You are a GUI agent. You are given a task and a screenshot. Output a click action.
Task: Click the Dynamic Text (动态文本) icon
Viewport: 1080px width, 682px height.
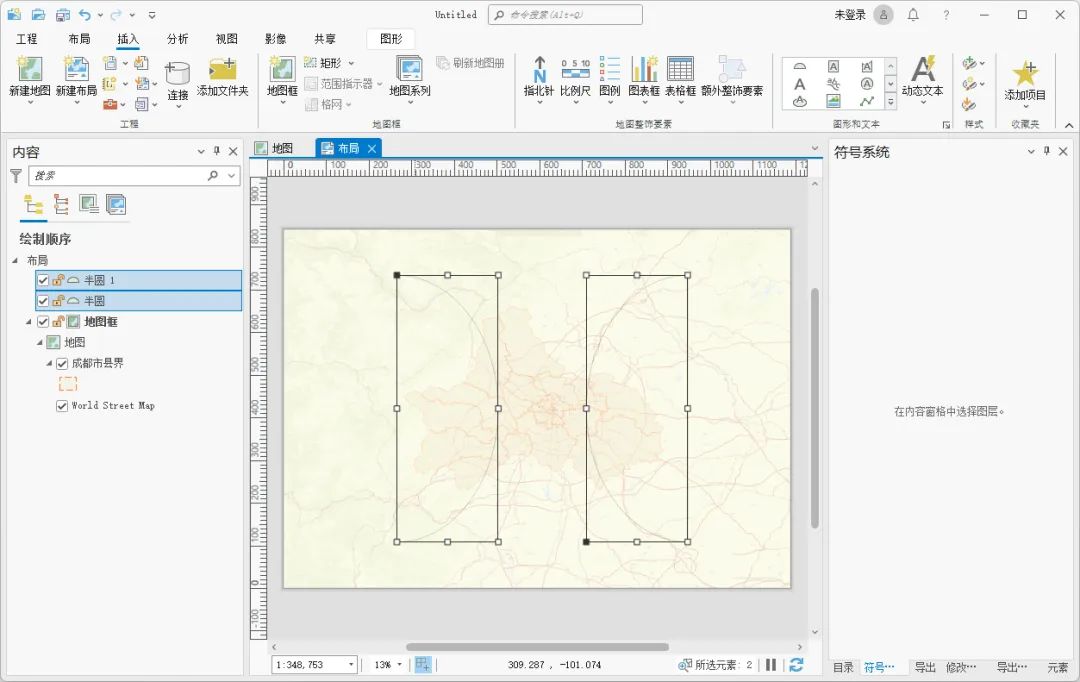[x=922, y=69]
